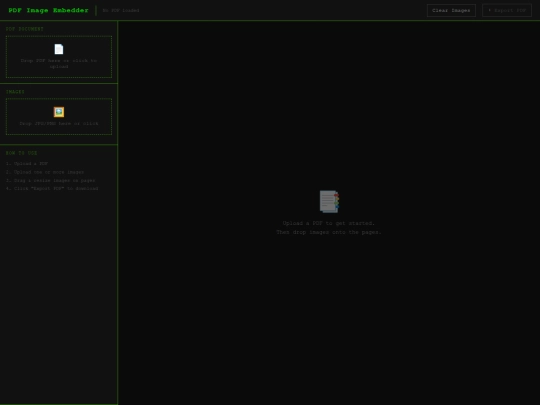540x405 pixels.
Task: Click the 'IMAGES' section heading
Action: tap(15, 92)
